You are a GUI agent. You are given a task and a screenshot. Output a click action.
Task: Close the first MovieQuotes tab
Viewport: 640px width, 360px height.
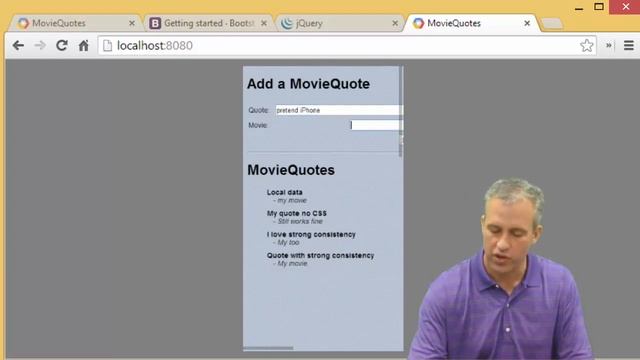pyautogui.click(x=132, y=23)
